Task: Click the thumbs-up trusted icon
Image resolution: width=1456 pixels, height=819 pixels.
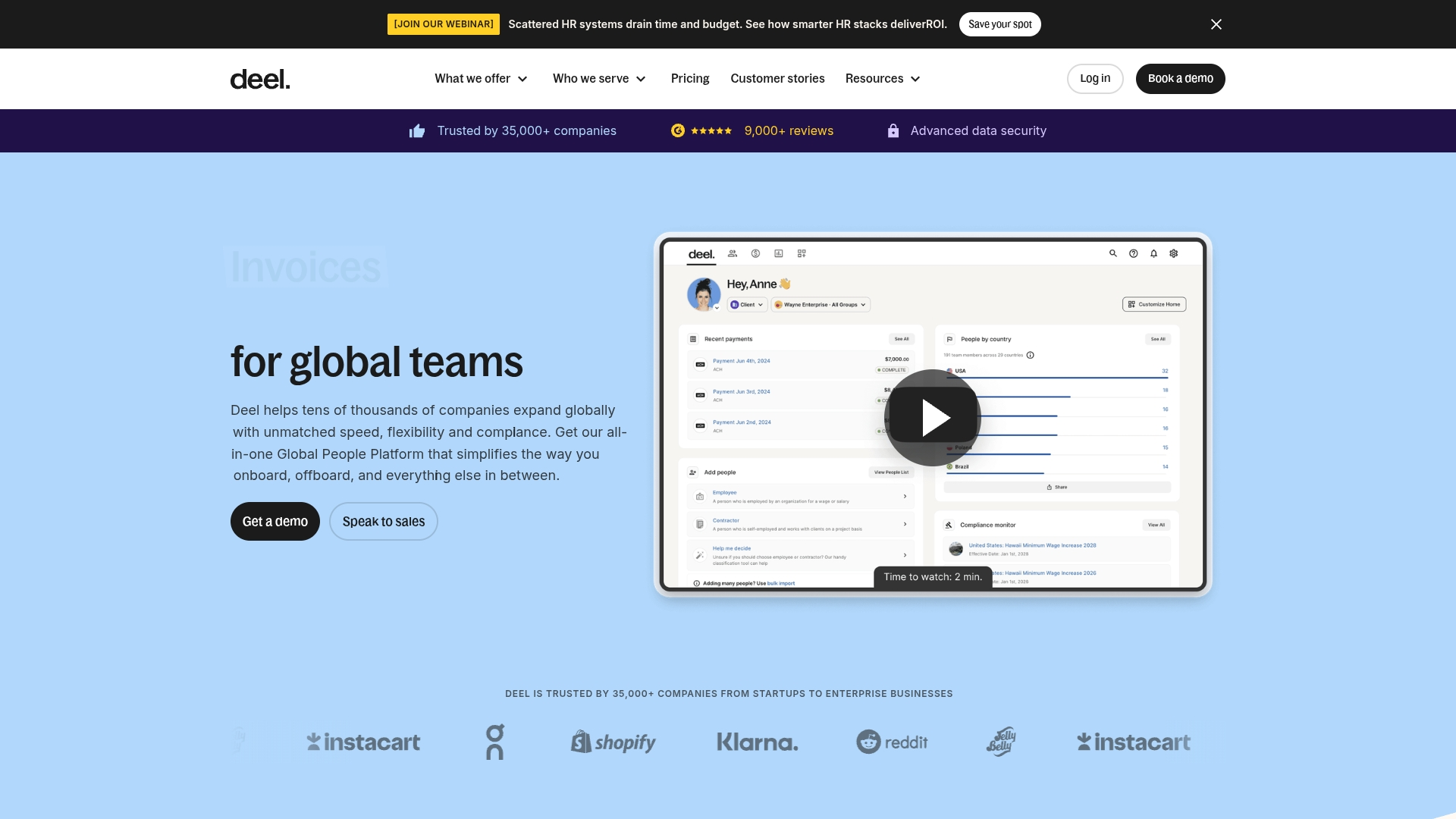Action: (417, 131)
